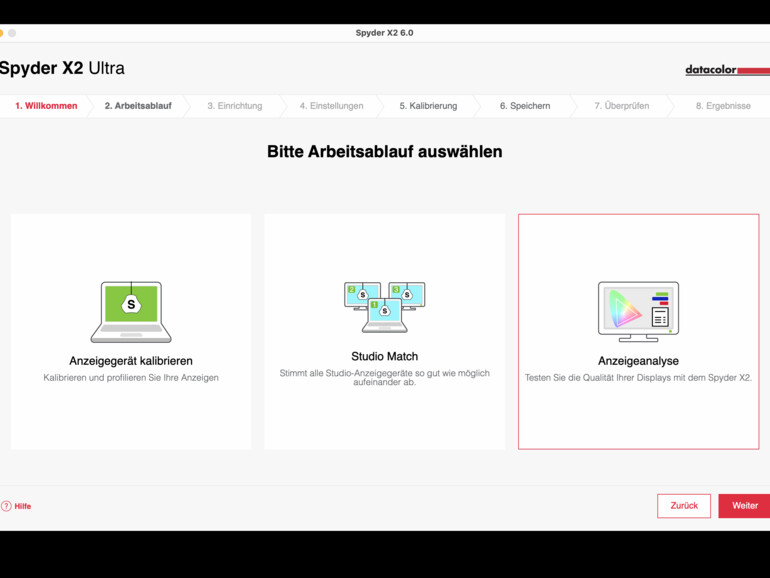Screen dimensions: 770x578
Task: Open the 8. Ergebnisse step
Action: [723, 106]
